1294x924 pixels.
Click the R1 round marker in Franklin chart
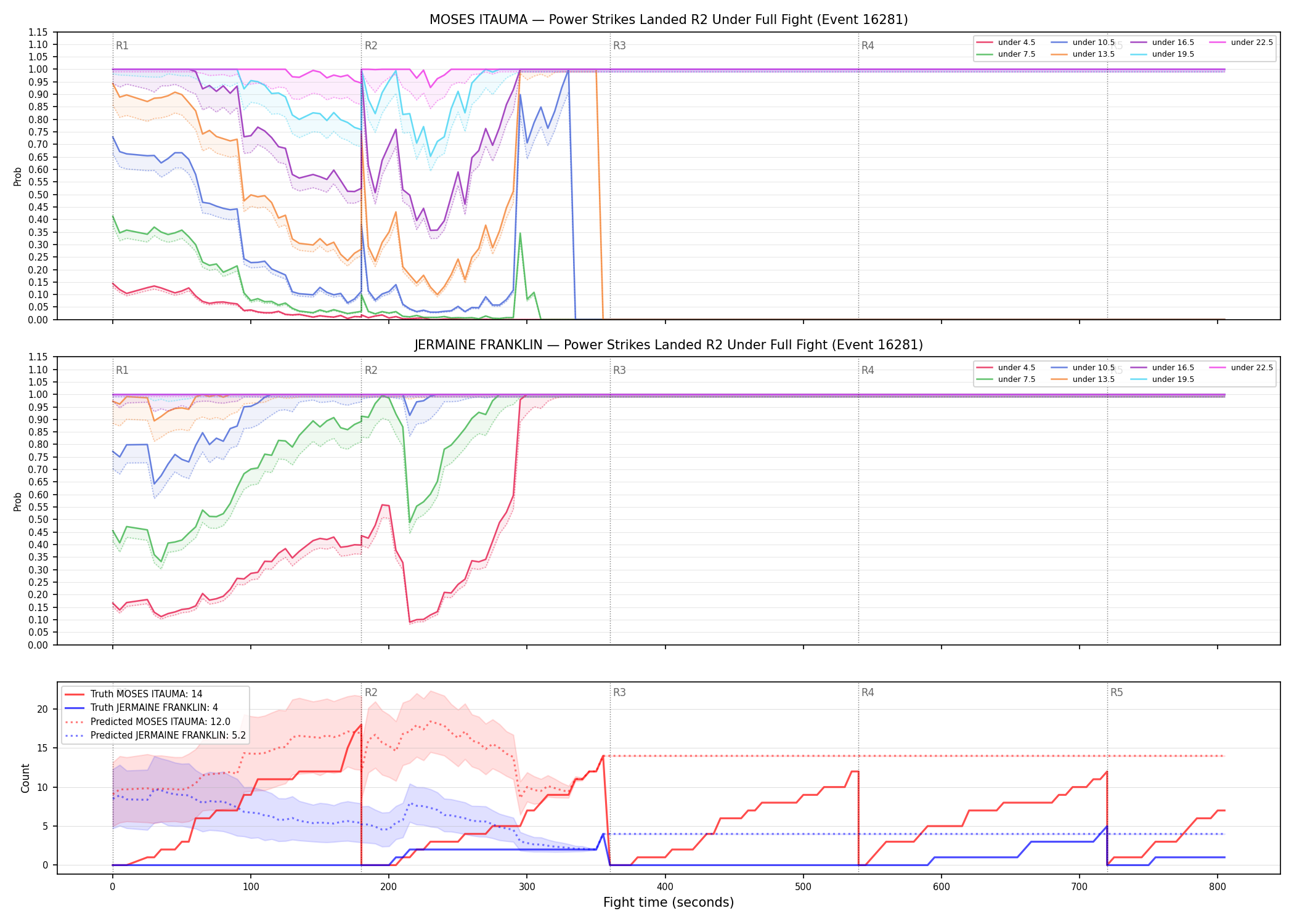tap(122, 370)
